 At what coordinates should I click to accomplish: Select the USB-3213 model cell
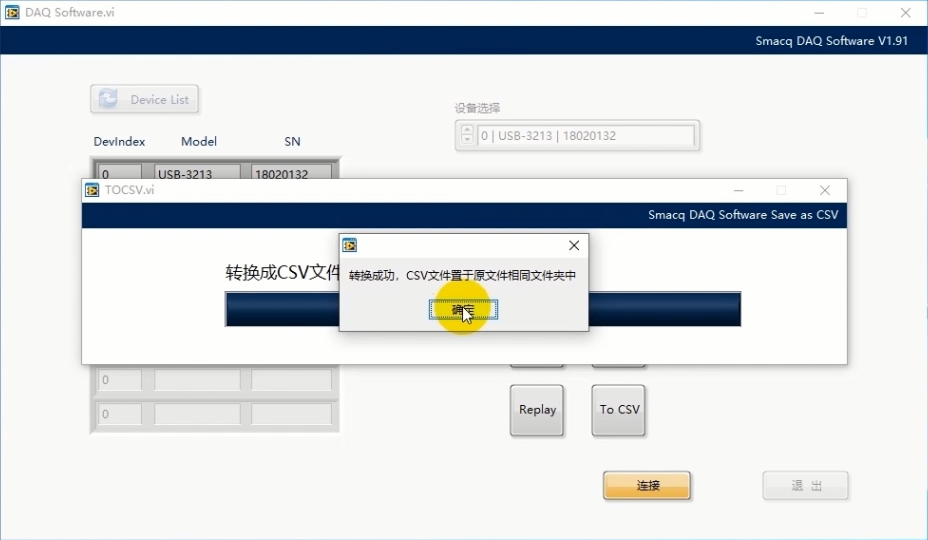pyautogui.click(x=197, y=172)
